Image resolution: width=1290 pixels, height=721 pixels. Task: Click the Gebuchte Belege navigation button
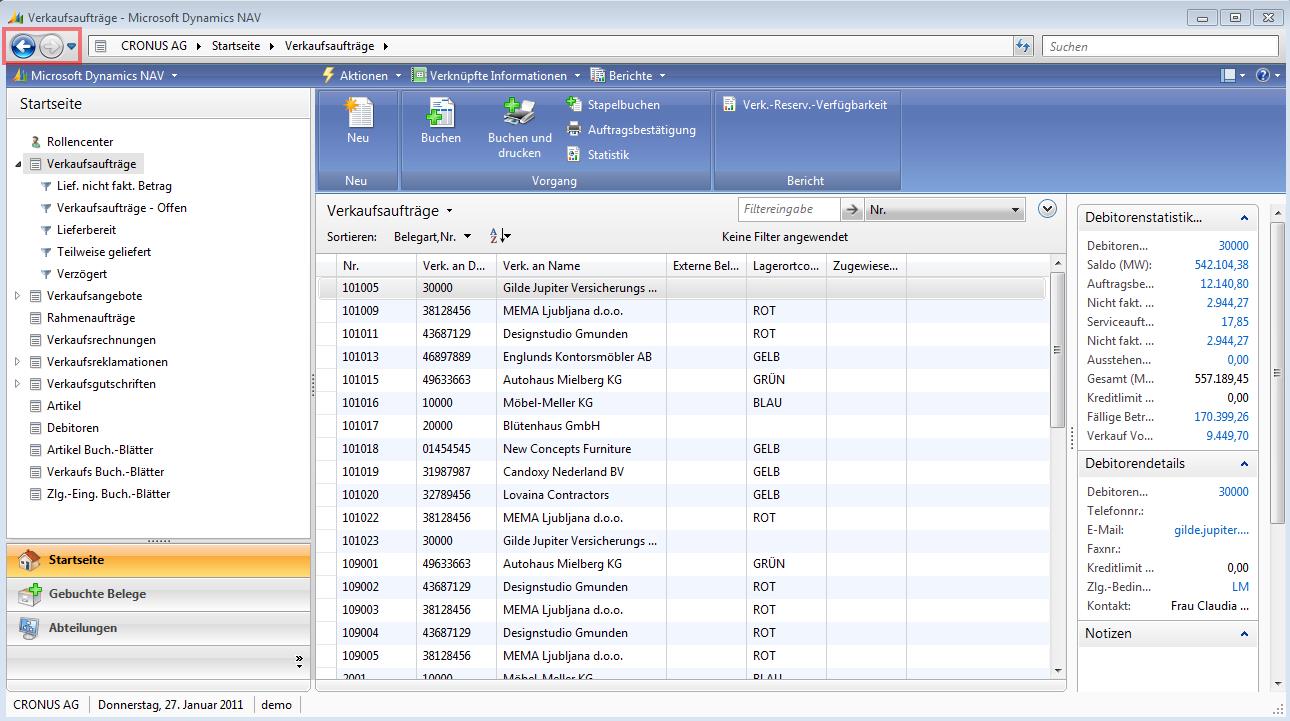point(158,594)
